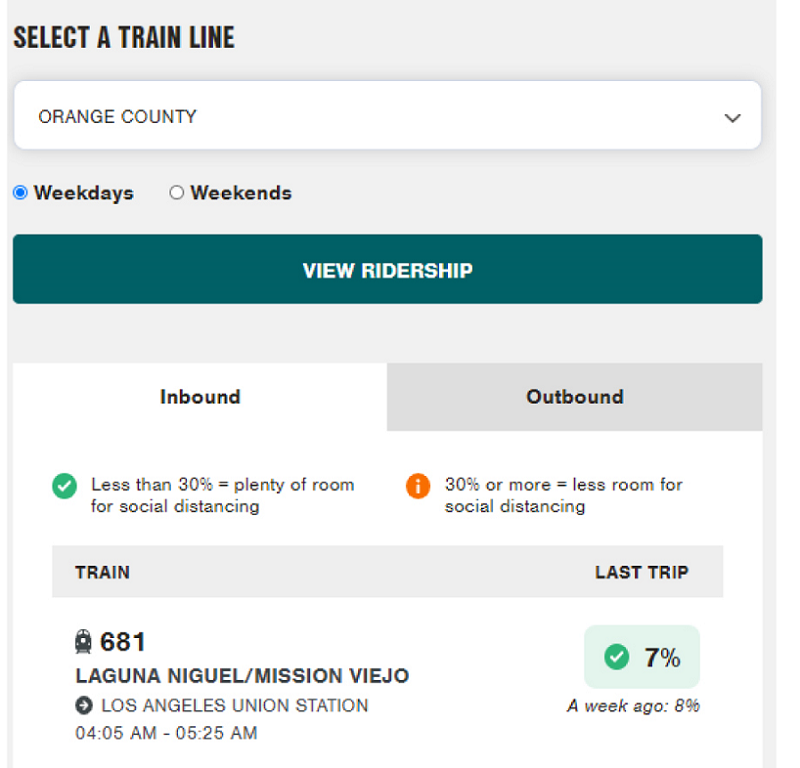Click the Los Angeles Union Station destination text
Image resolution: width=800 pixels, height=768 pixels.
click(235, 706)
